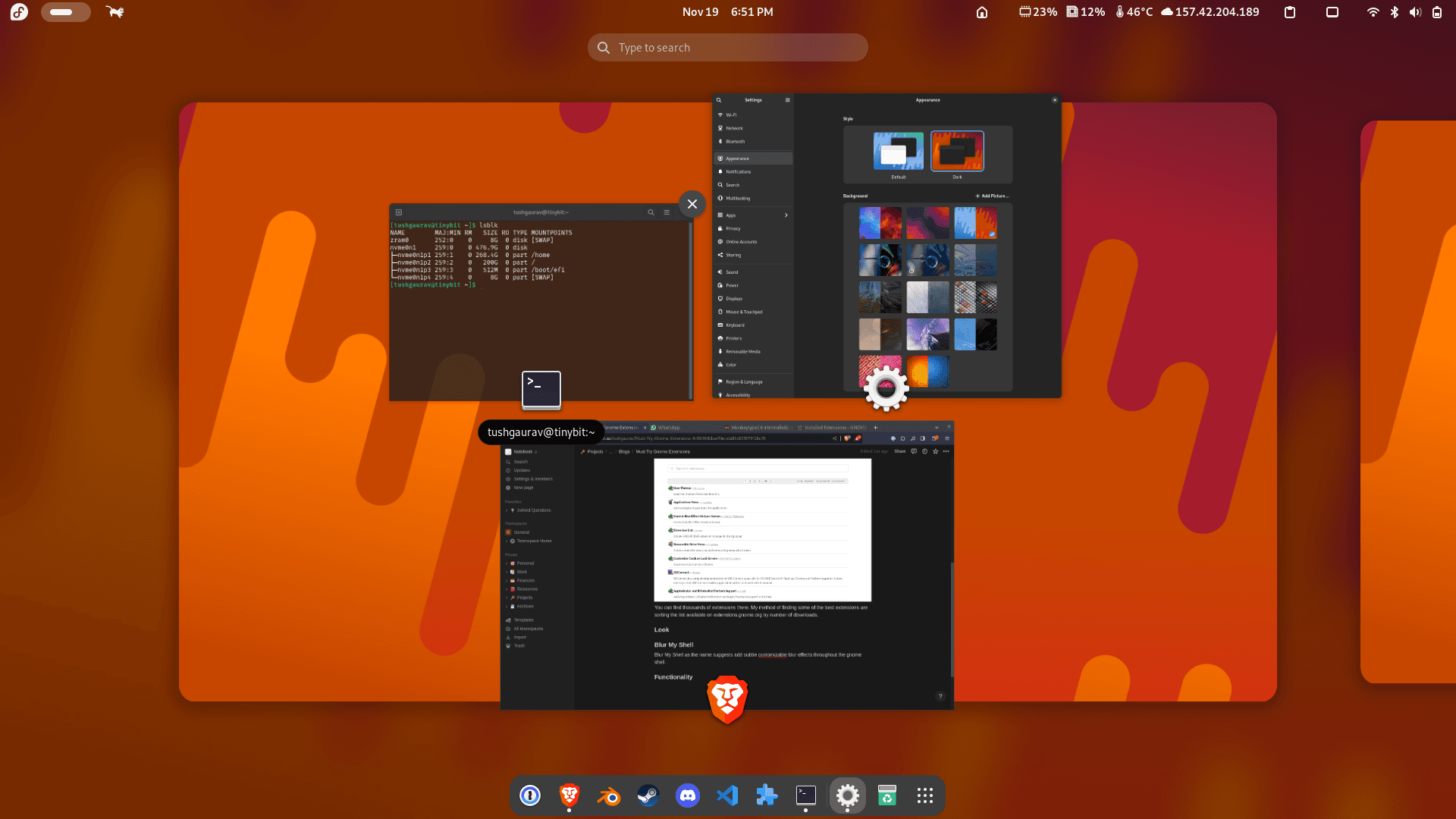Click the Notion help question-mark button
Image resolution: width=1456 pixels, height=819 pixels.
(940, 696)
